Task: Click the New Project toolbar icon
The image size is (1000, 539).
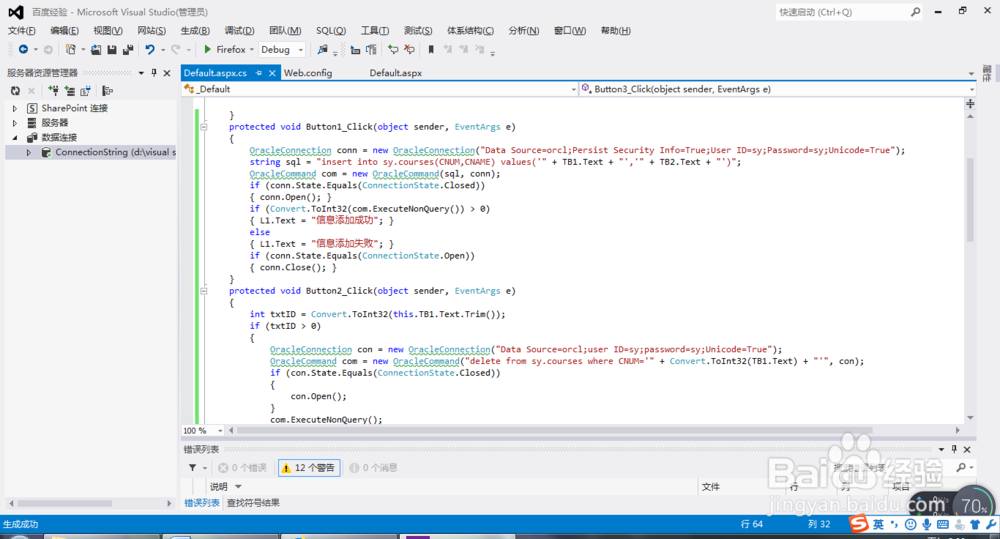Action: click(71, 49)
